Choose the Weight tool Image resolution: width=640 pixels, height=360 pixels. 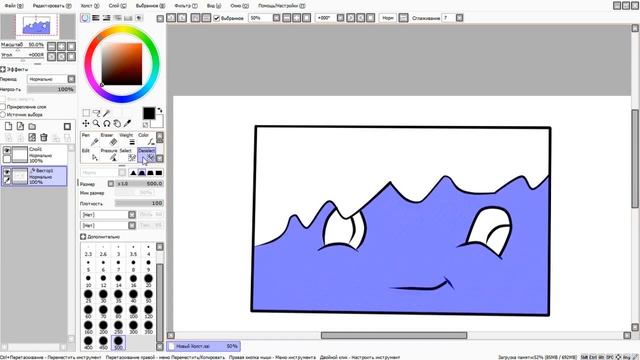pyautogui.click(x=127, y=139)
